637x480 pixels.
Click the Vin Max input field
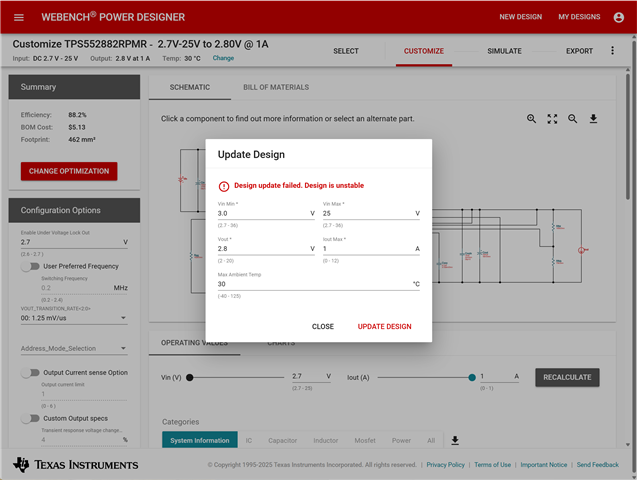pyautogui.click(x=371, y=213)
